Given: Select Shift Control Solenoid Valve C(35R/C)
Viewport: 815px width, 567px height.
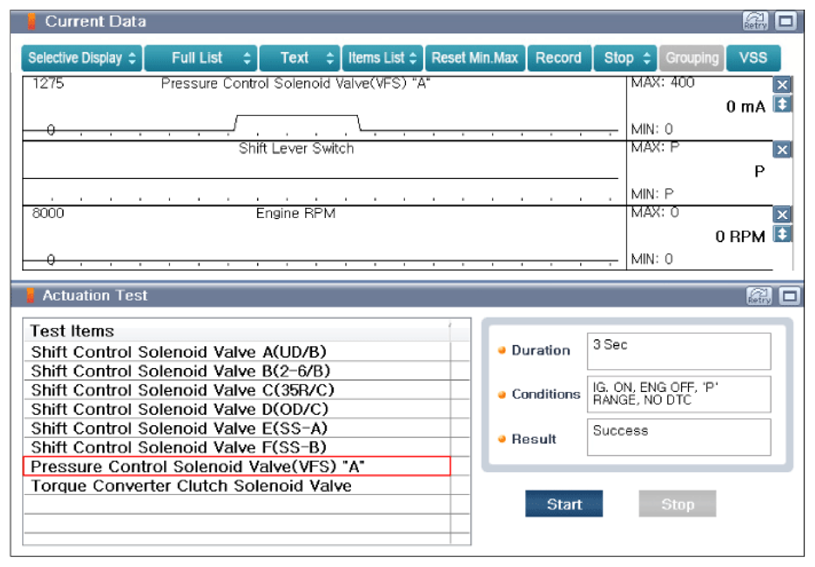Looking at the screenshot, I should click(x=237, y=390).
